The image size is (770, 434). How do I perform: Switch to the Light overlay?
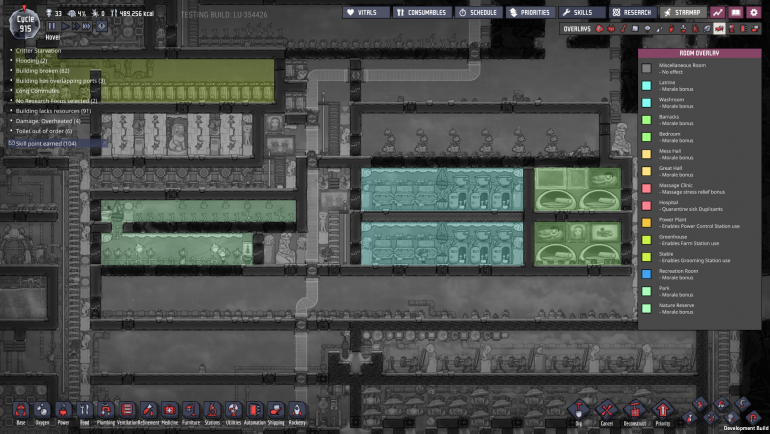[x=647, y=28]
